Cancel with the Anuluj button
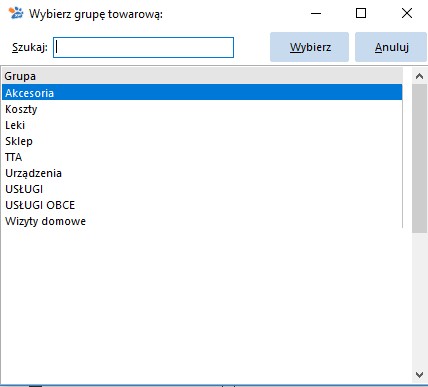428x387 pixels. point(391,47)
